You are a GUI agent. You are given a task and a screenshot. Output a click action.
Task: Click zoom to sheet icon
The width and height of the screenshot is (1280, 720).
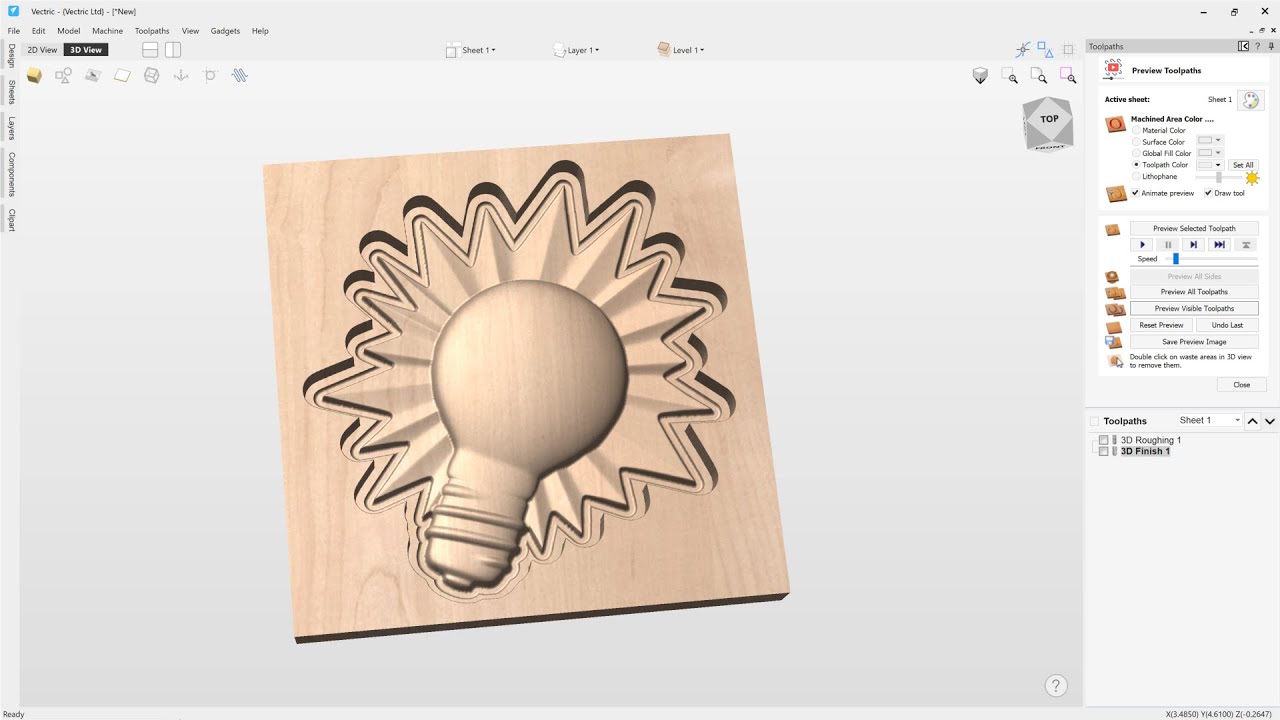(1039, 75)
